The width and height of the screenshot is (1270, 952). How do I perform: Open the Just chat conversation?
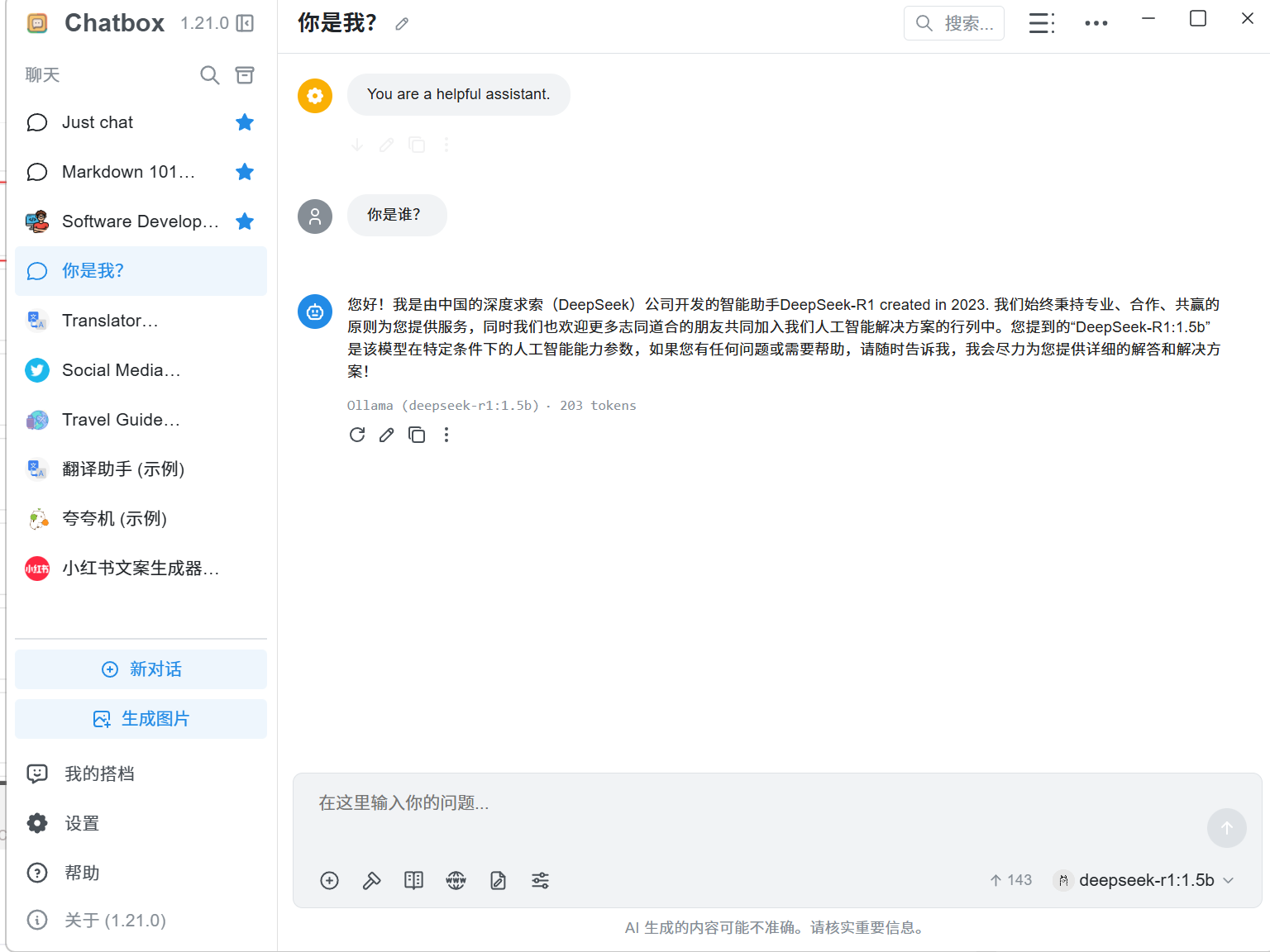[x=141, y=122]
